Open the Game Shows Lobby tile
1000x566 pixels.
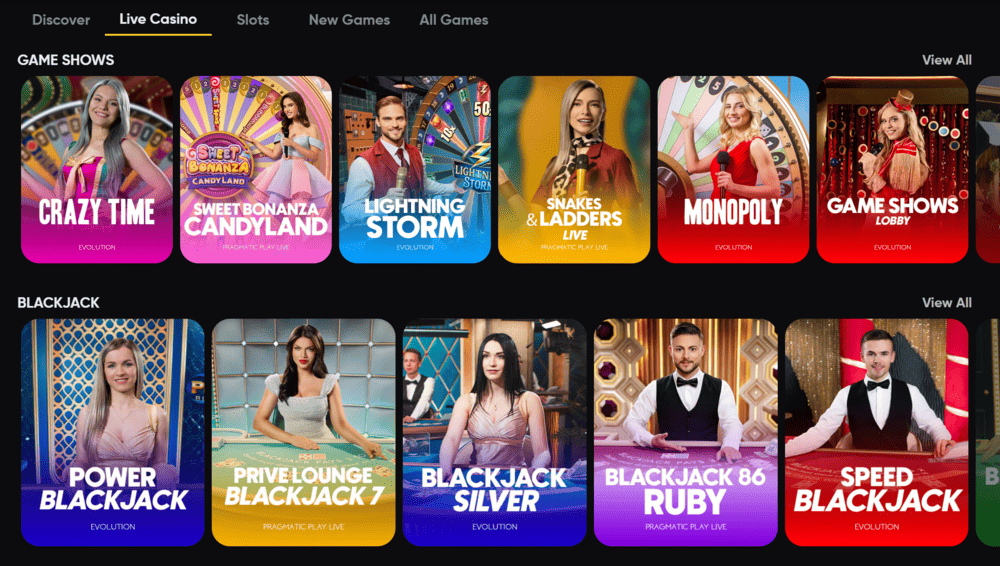892,170
